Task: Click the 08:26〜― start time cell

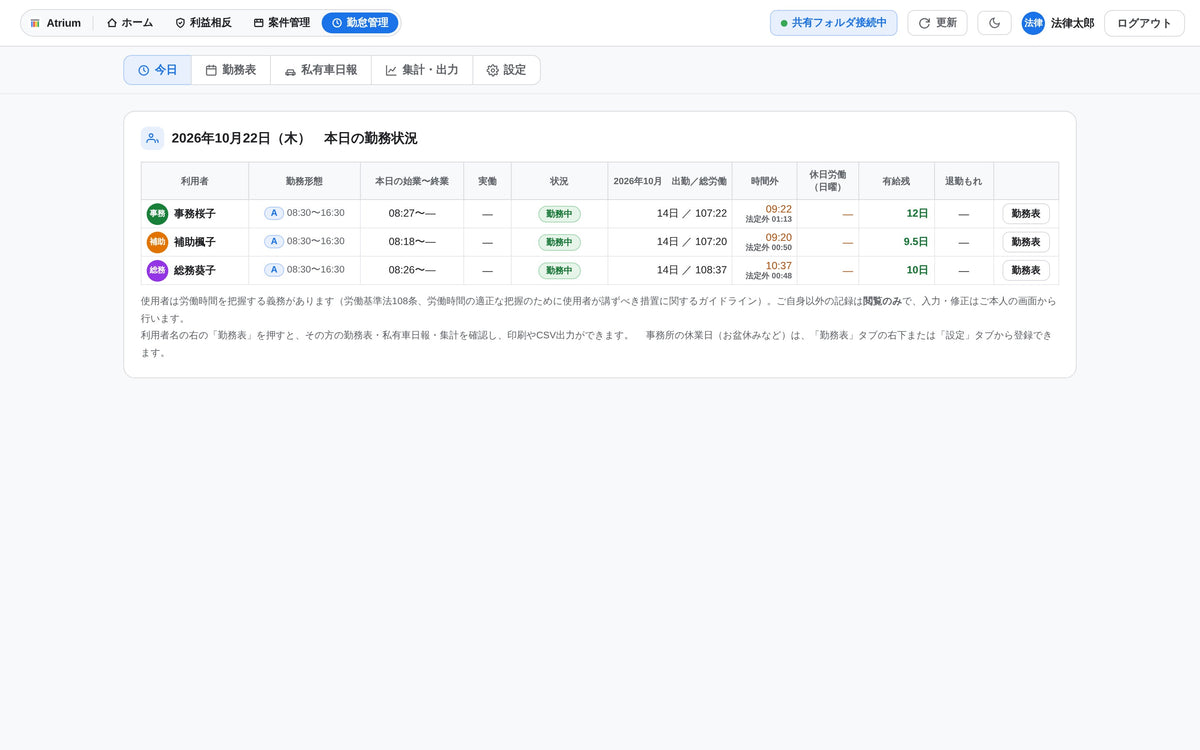Action: pyautogui.click(x=412, y=270)
